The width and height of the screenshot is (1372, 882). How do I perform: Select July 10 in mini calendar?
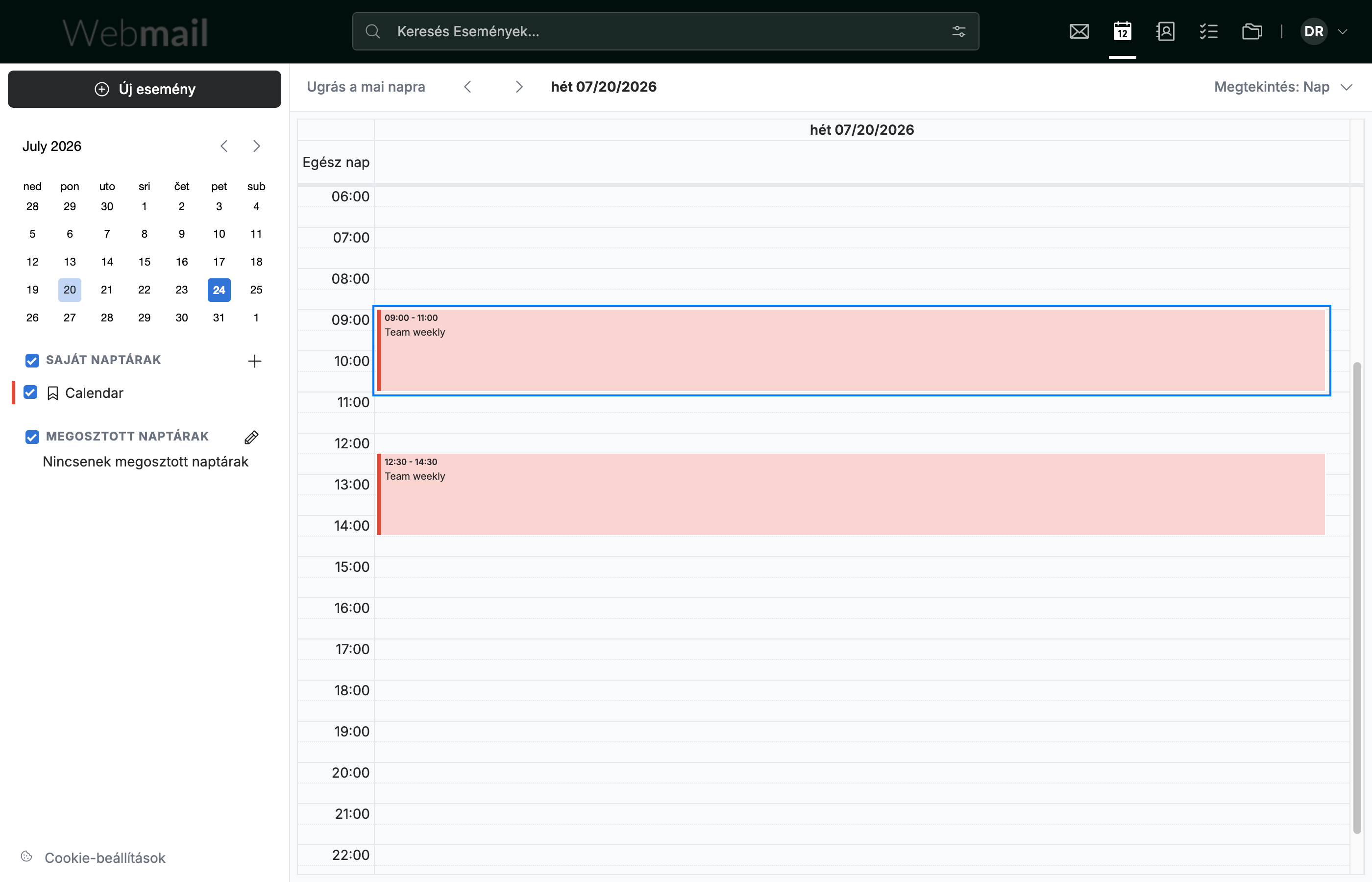pyautogui.click(x=219, y=234)
